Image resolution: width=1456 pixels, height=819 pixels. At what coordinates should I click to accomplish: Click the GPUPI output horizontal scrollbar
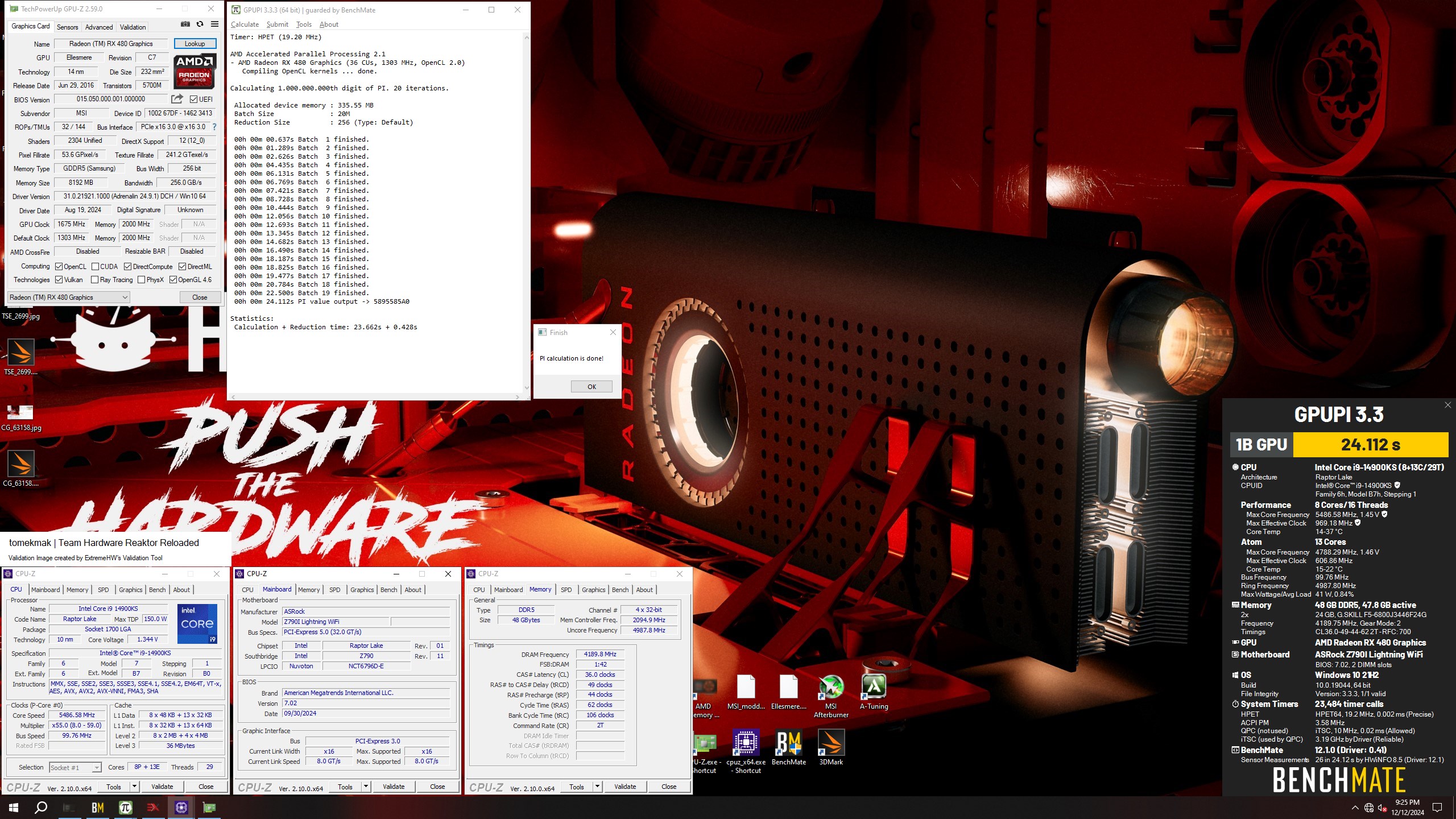click(375, 397)
